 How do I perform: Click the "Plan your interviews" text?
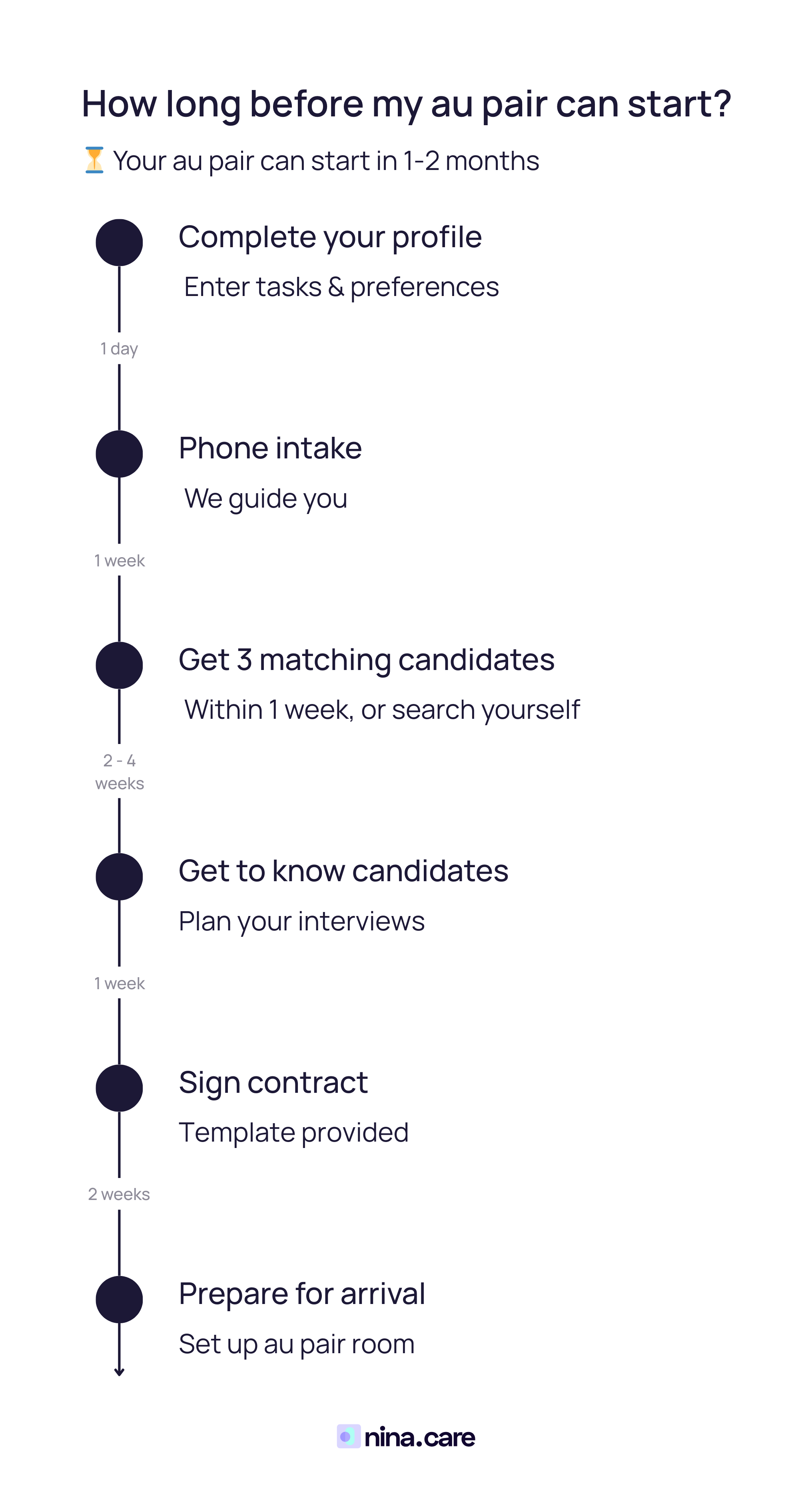(x=301, y=921)
